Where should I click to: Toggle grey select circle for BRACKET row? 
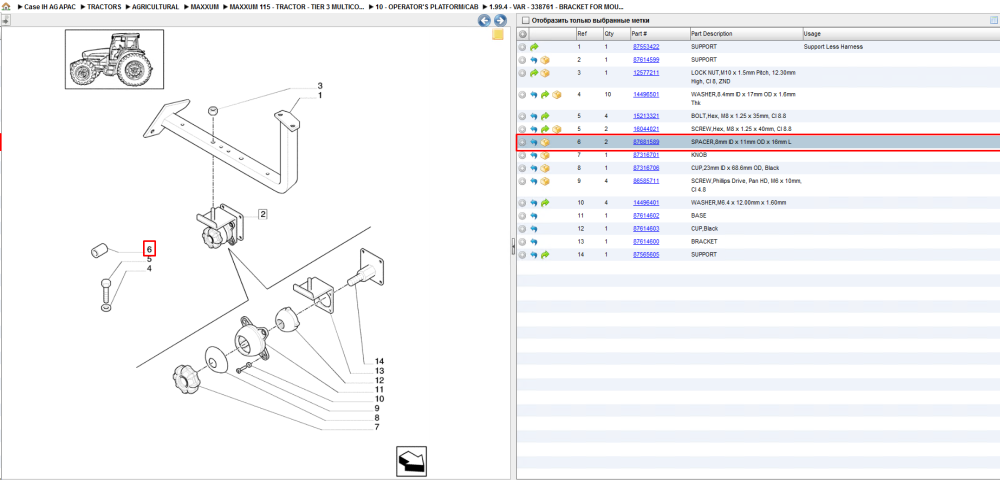[522, 242]
